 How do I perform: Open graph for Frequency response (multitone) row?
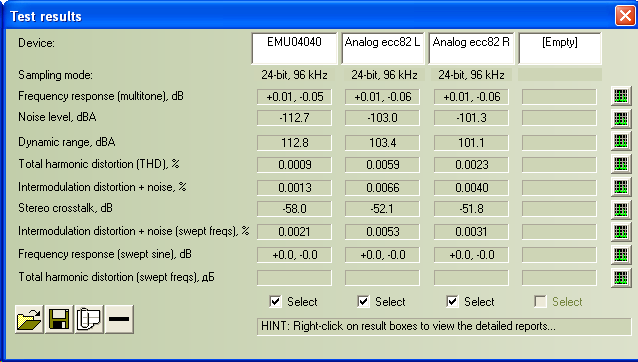(x=621, y=96)
